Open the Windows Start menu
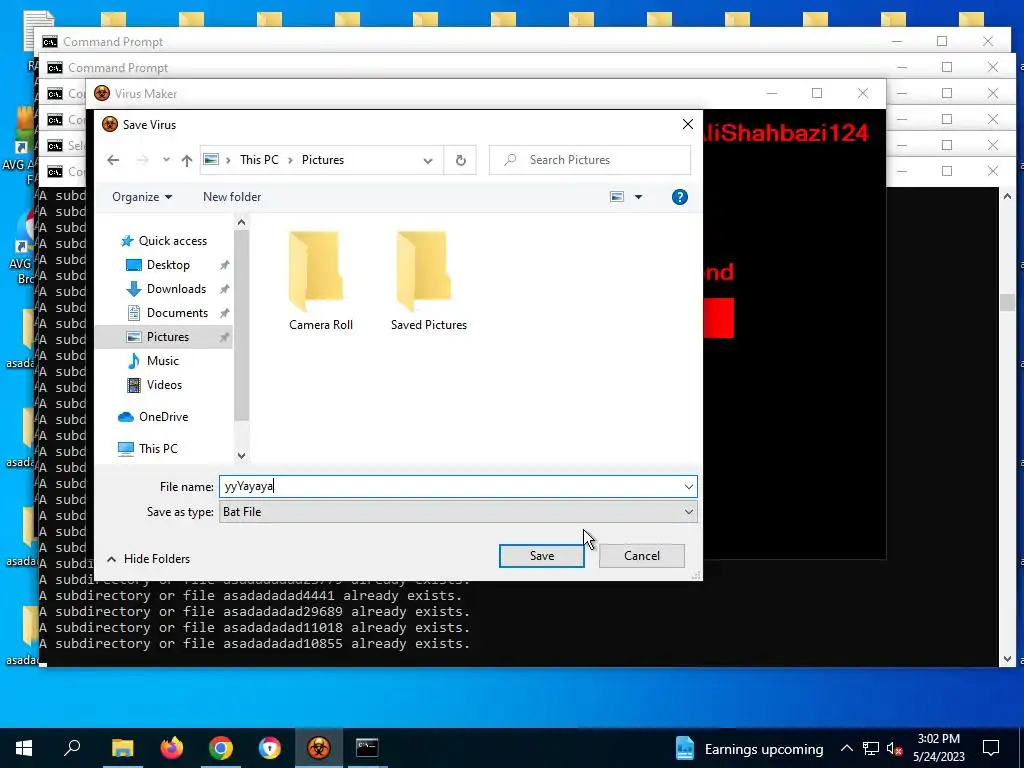 [x=24, y=748]
